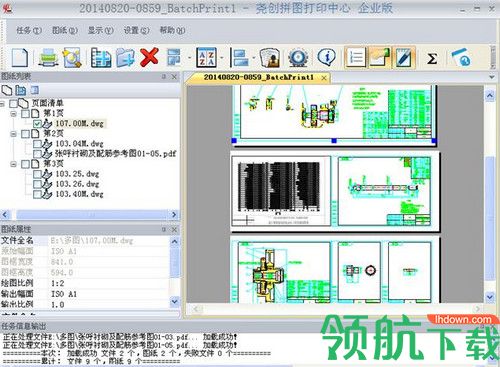Viewport: 500px width, 367px height.
Task: Open dropdown arrow beside A-Z sort icon
Action: 222,58
